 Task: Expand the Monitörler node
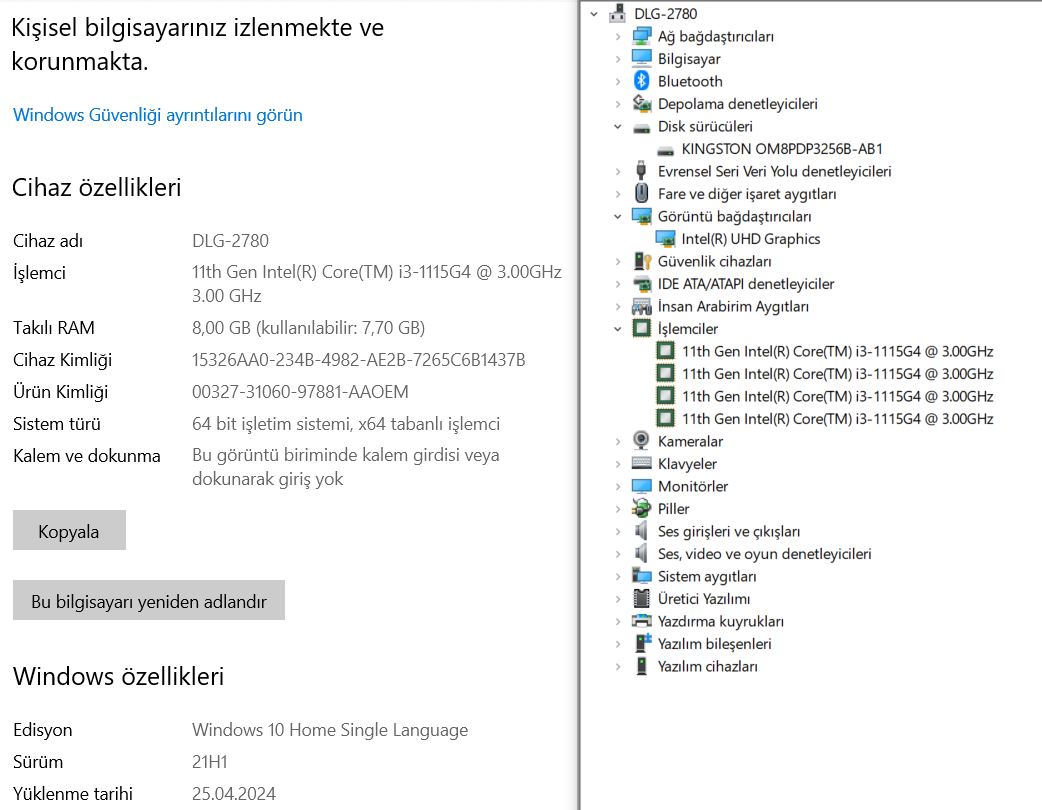tap(617, 486)
